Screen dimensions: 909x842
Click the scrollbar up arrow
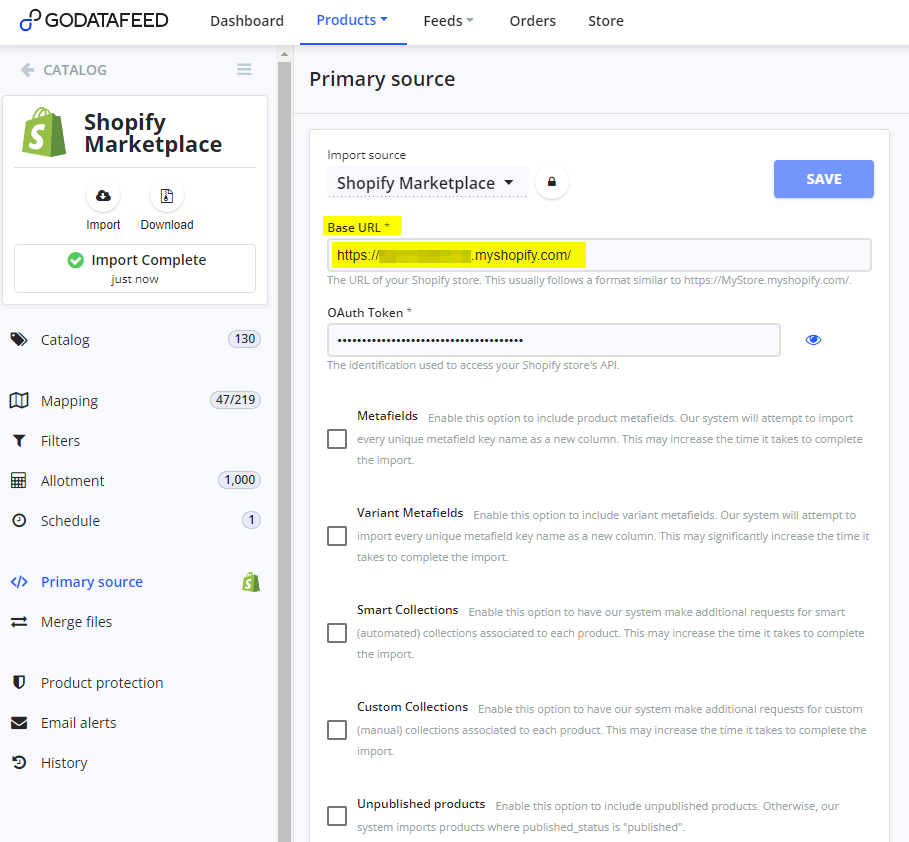(284, 55)
